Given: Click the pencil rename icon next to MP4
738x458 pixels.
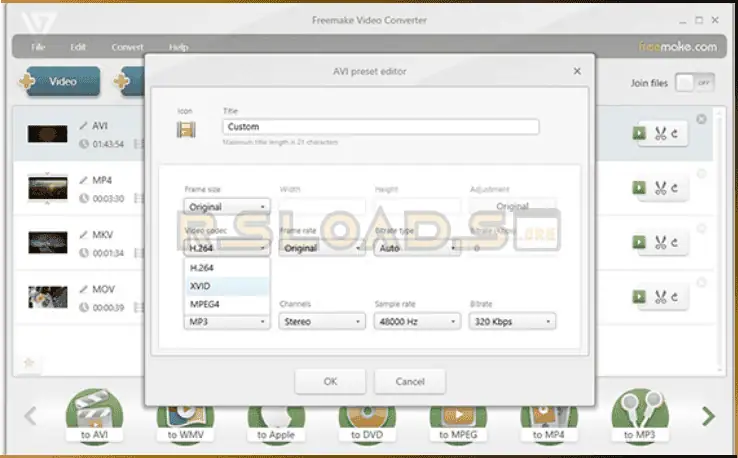Looking at the screenshot, I should [x=83, y=180].
